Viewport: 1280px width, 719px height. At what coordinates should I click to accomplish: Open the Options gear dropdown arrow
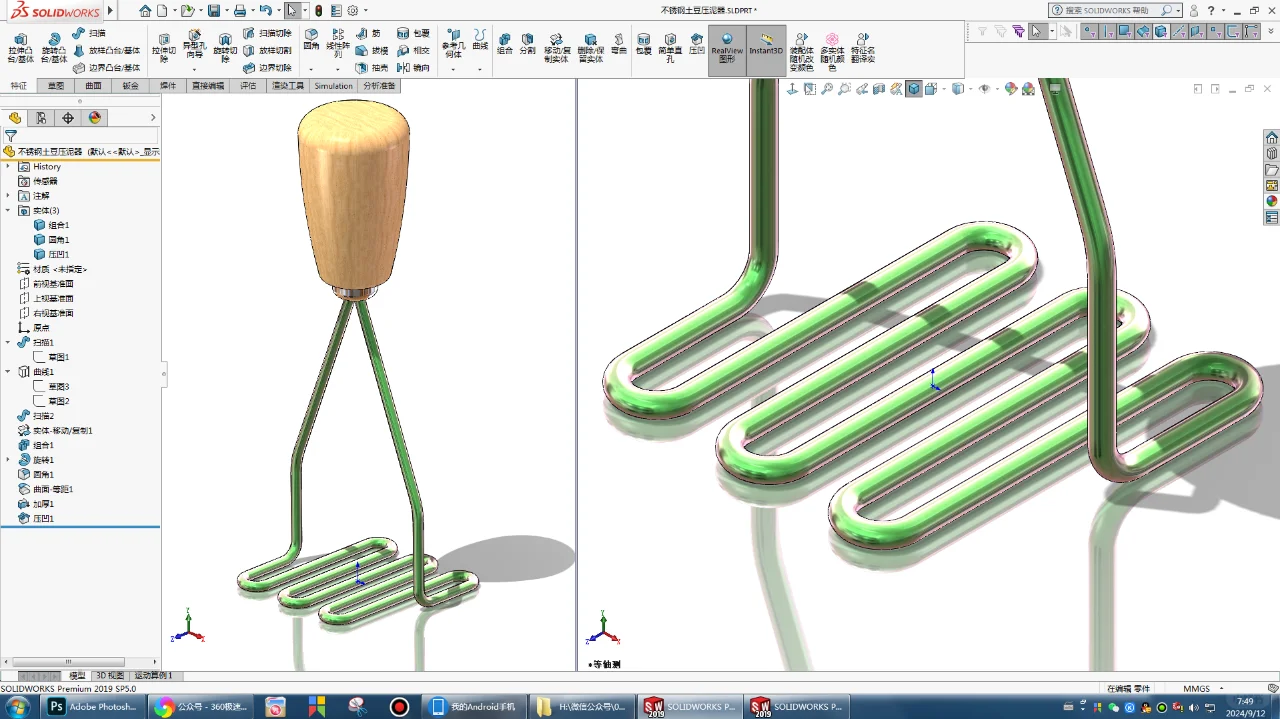coord(365,11)
